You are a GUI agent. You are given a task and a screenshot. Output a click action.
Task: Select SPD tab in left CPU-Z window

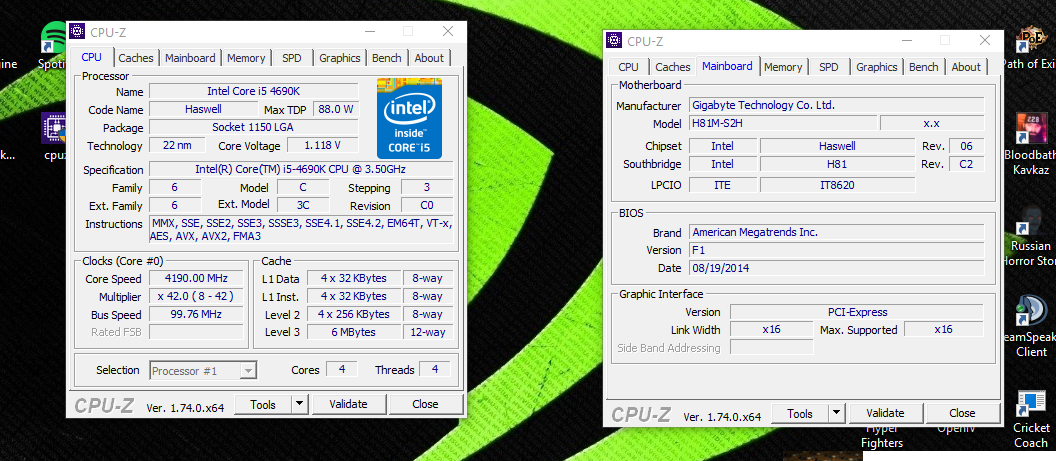pyautogui.click(x=292, y=58)
